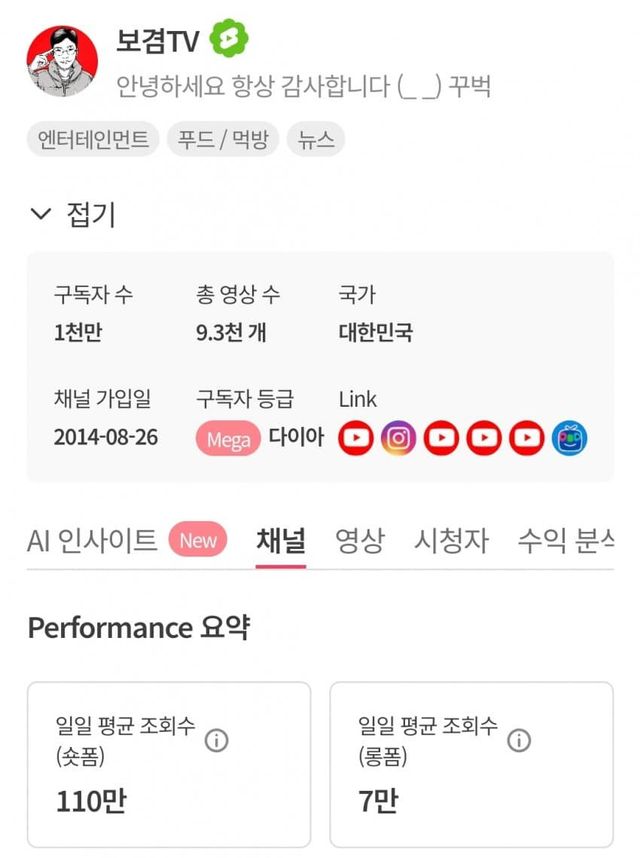Select the 푸드 / 먹방 category tag
The width and height of the screenshot is (640, 858).
click(x=223, y=140)
